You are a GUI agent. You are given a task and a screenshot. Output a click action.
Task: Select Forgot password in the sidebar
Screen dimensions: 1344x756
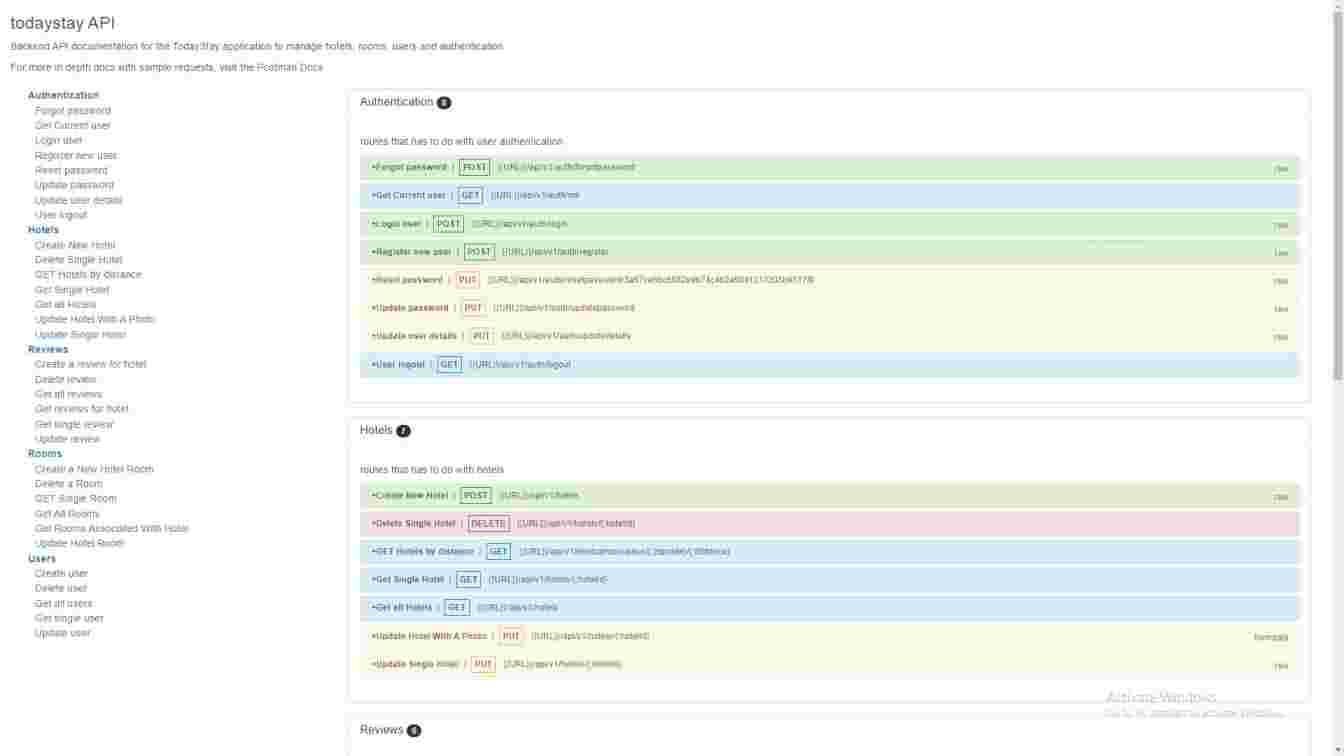[73, 110]
